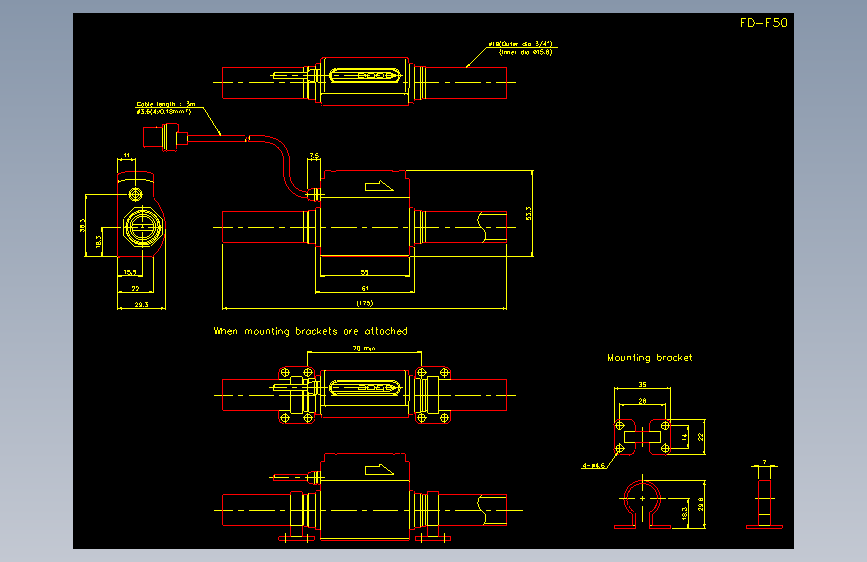Click the 55 body length dimension
The height and width of the screenshot is (562, 867).
pos(364,272)
